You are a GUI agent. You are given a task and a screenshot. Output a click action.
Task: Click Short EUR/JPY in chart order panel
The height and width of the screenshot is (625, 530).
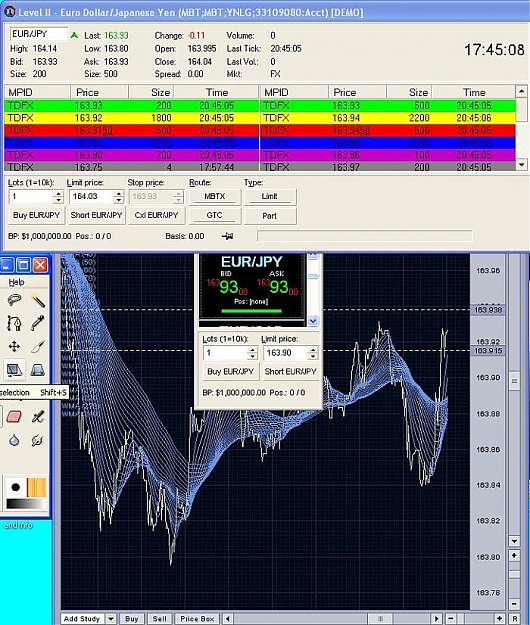[291, 371]
